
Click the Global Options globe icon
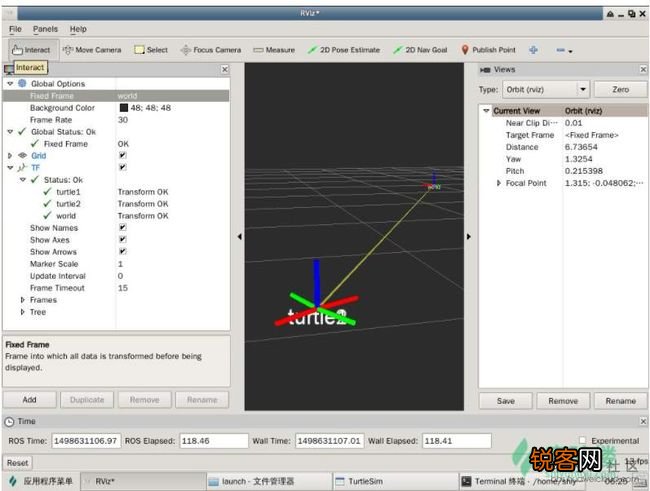click(22, 83)
